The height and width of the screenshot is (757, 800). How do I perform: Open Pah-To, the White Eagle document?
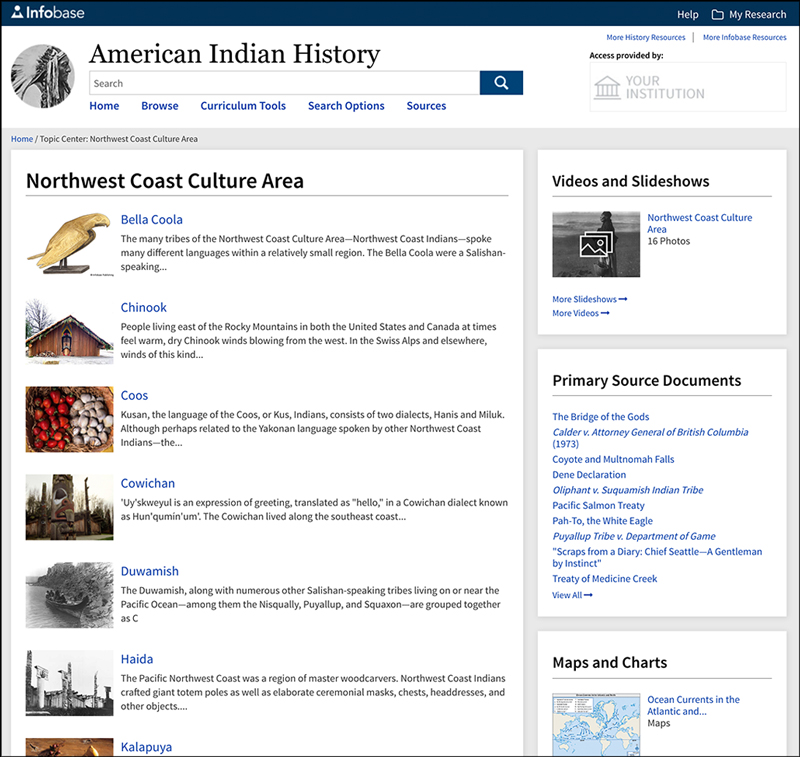[x=603, y=520]
